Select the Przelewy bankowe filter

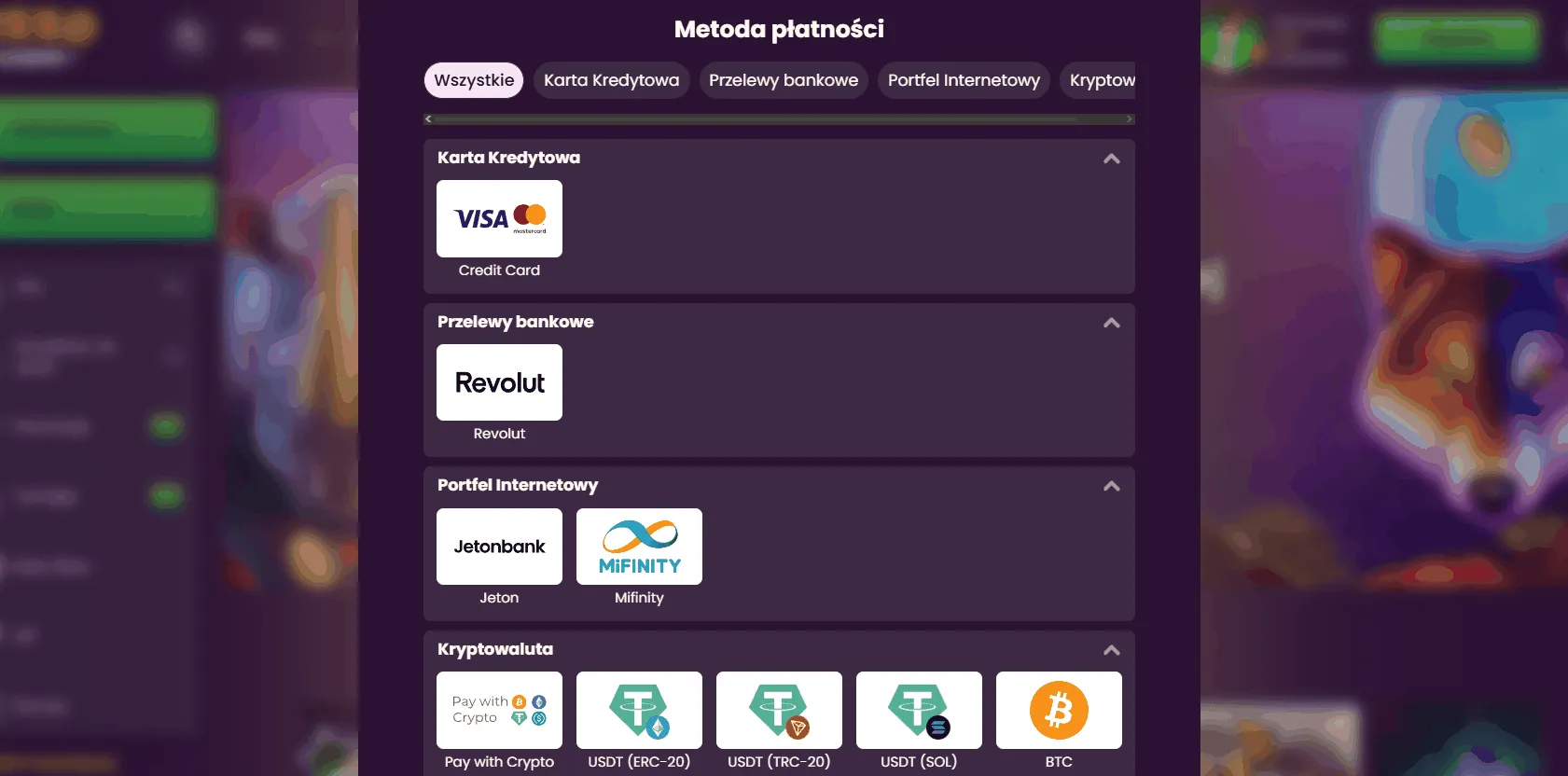point(783,80)
